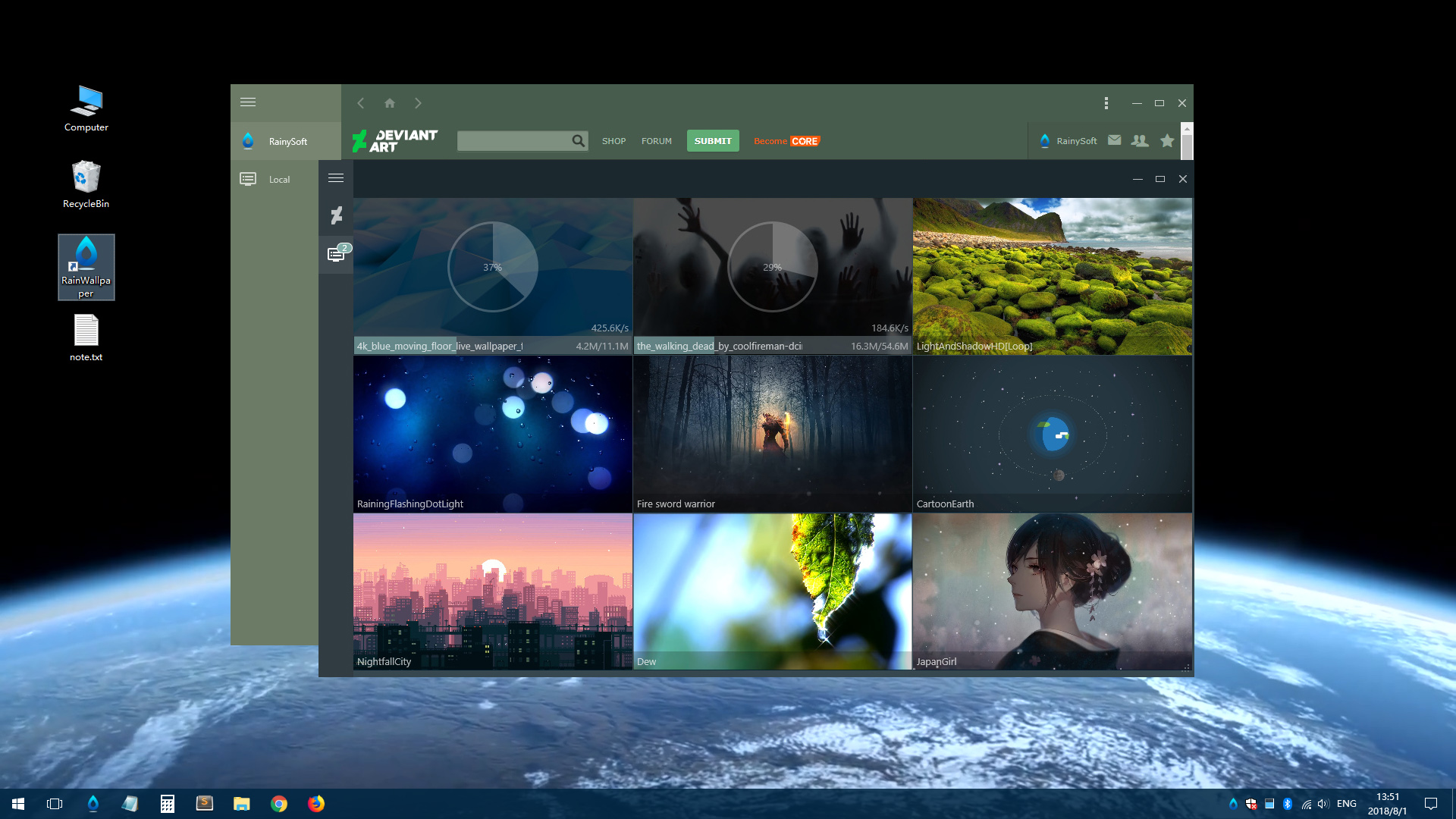Image resolution: width=1456 pixels, height=819 pixels.
Task: Click the favorites star icon in DeviantArt header
Action: tap(1167, 141)
